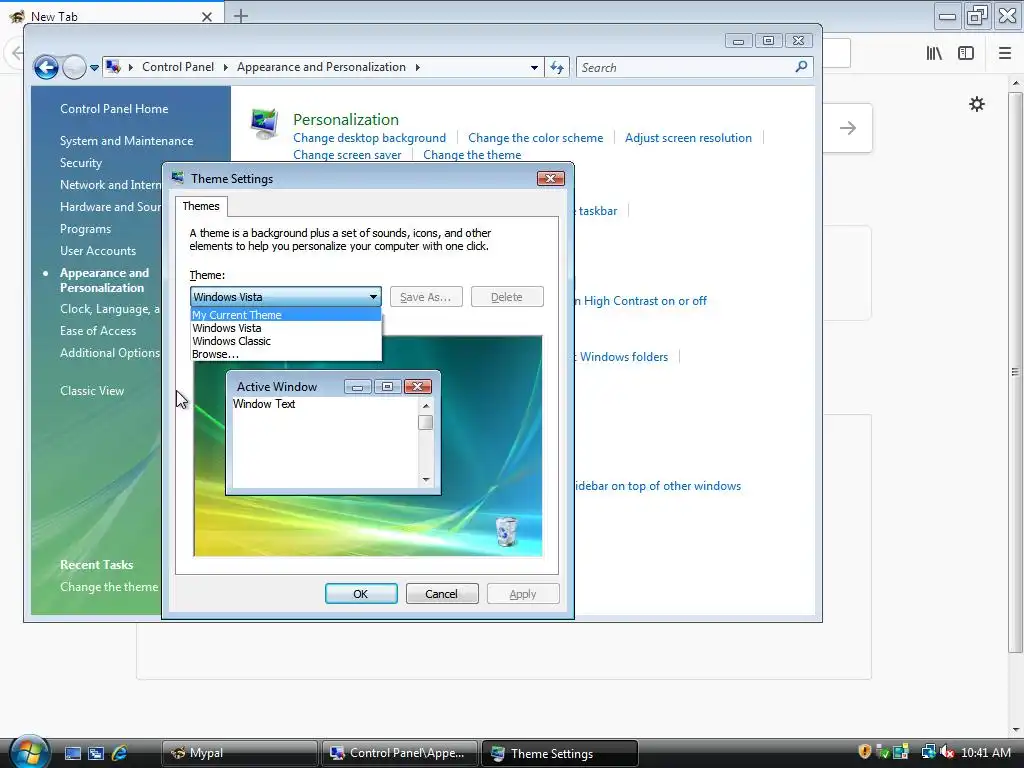1024x768 pixels.
Task: Click the Theme Settings title bar icon
Action: pos(178,178)
